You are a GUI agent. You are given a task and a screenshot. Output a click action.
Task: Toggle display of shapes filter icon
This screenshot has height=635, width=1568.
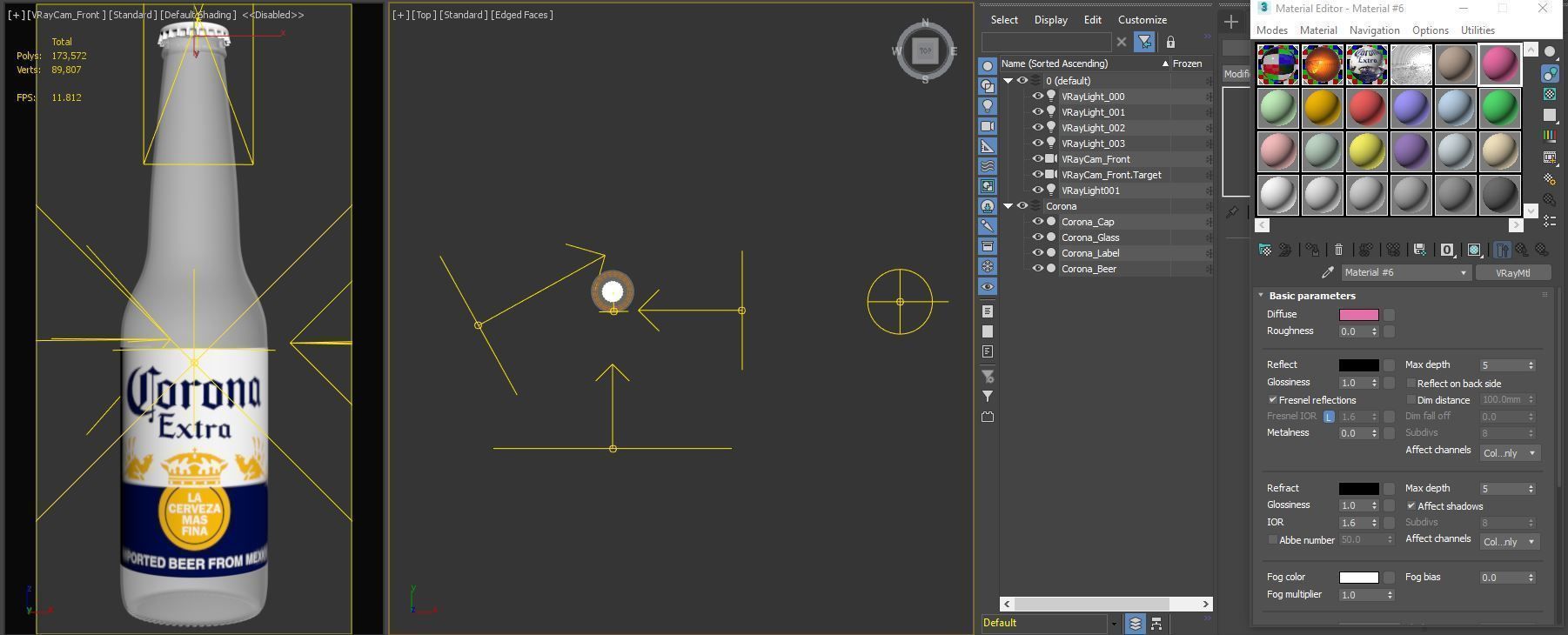[x=988, y=86]
